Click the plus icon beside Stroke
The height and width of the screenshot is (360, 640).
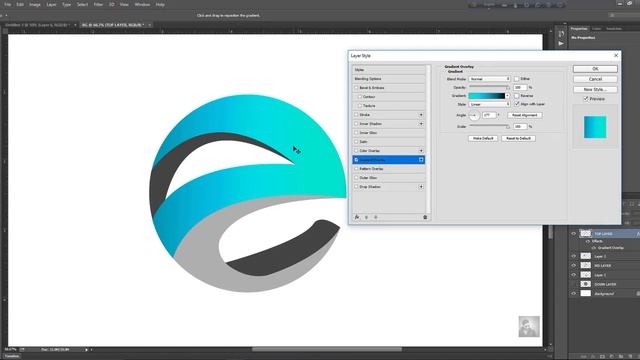[421, 115]
